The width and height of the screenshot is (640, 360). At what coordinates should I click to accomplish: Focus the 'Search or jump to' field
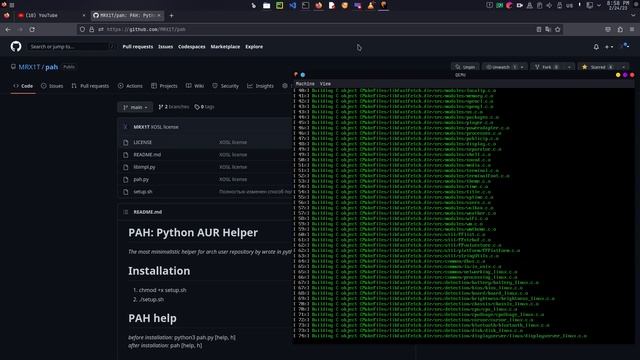[71, 47]
